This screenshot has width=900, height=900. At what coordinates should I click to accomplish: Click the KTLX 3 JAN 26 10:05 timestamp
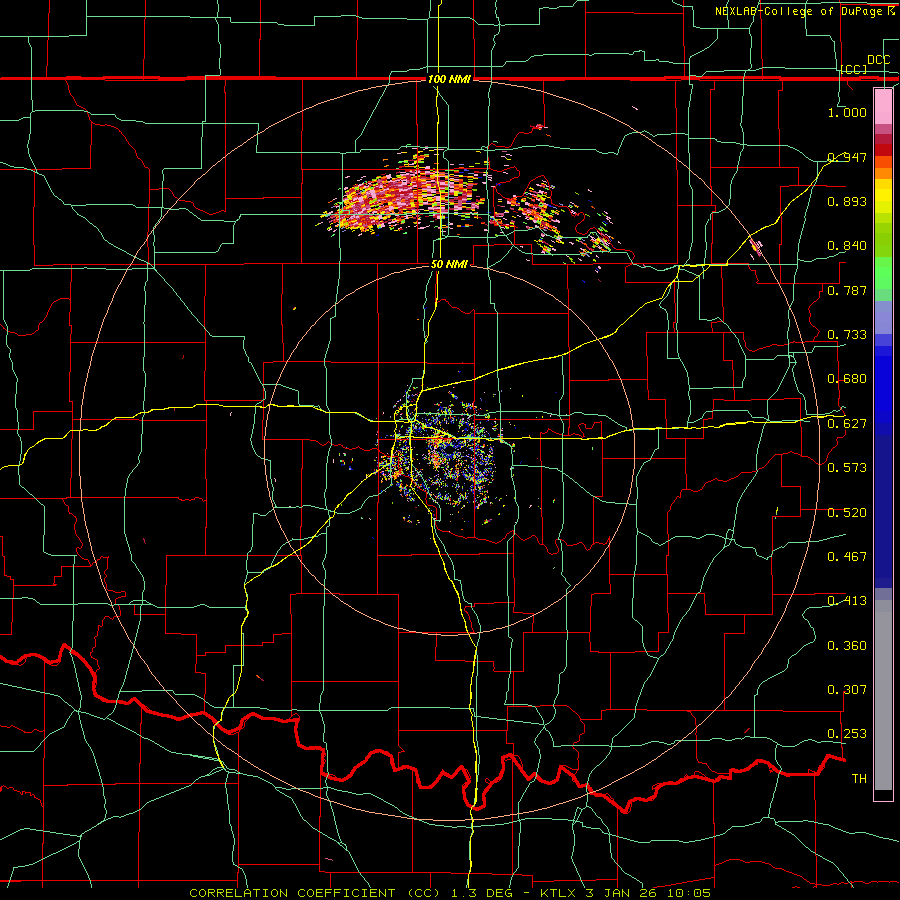point(625,893)
